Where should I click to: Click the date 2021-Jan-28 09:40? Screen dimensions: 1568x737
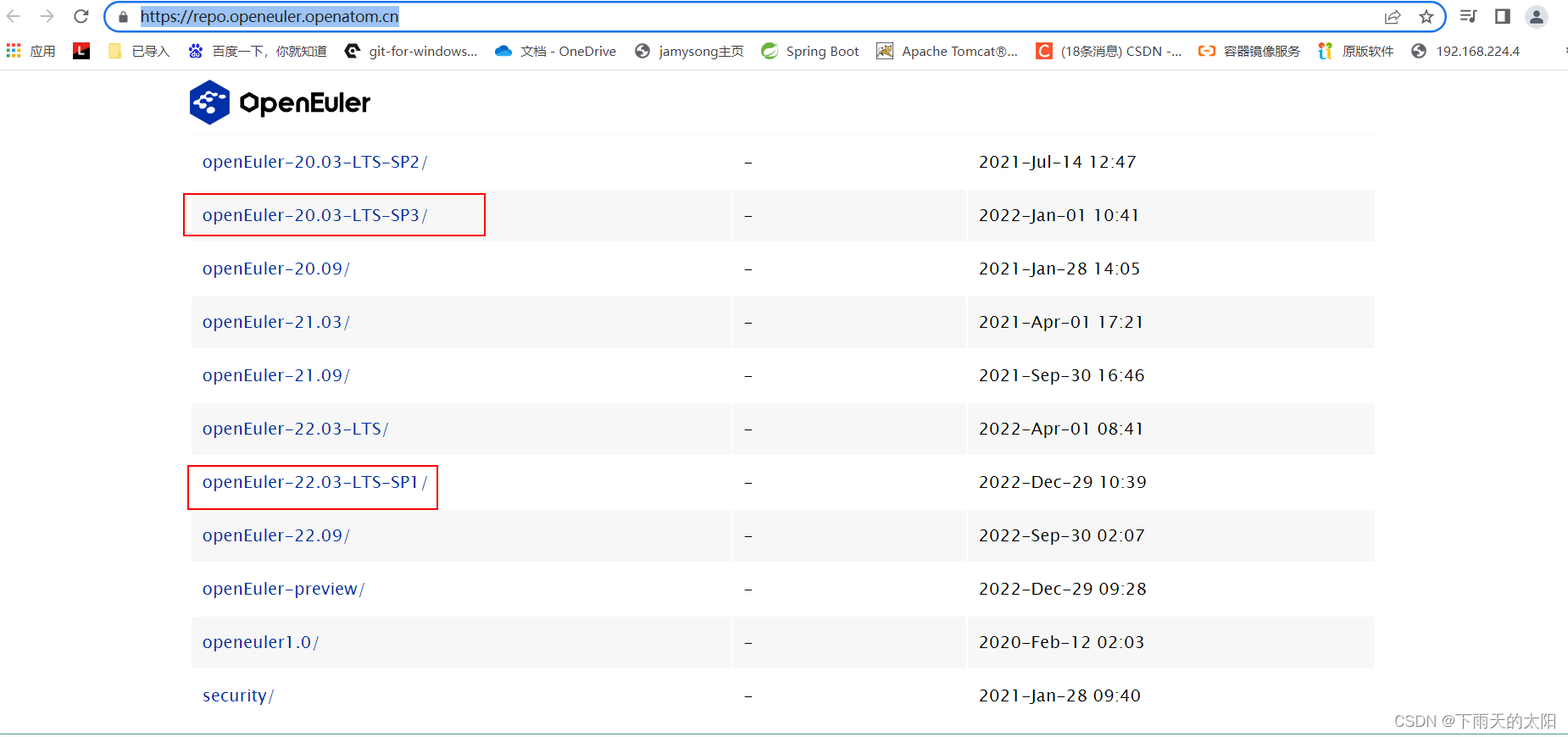coord(1059,695)
